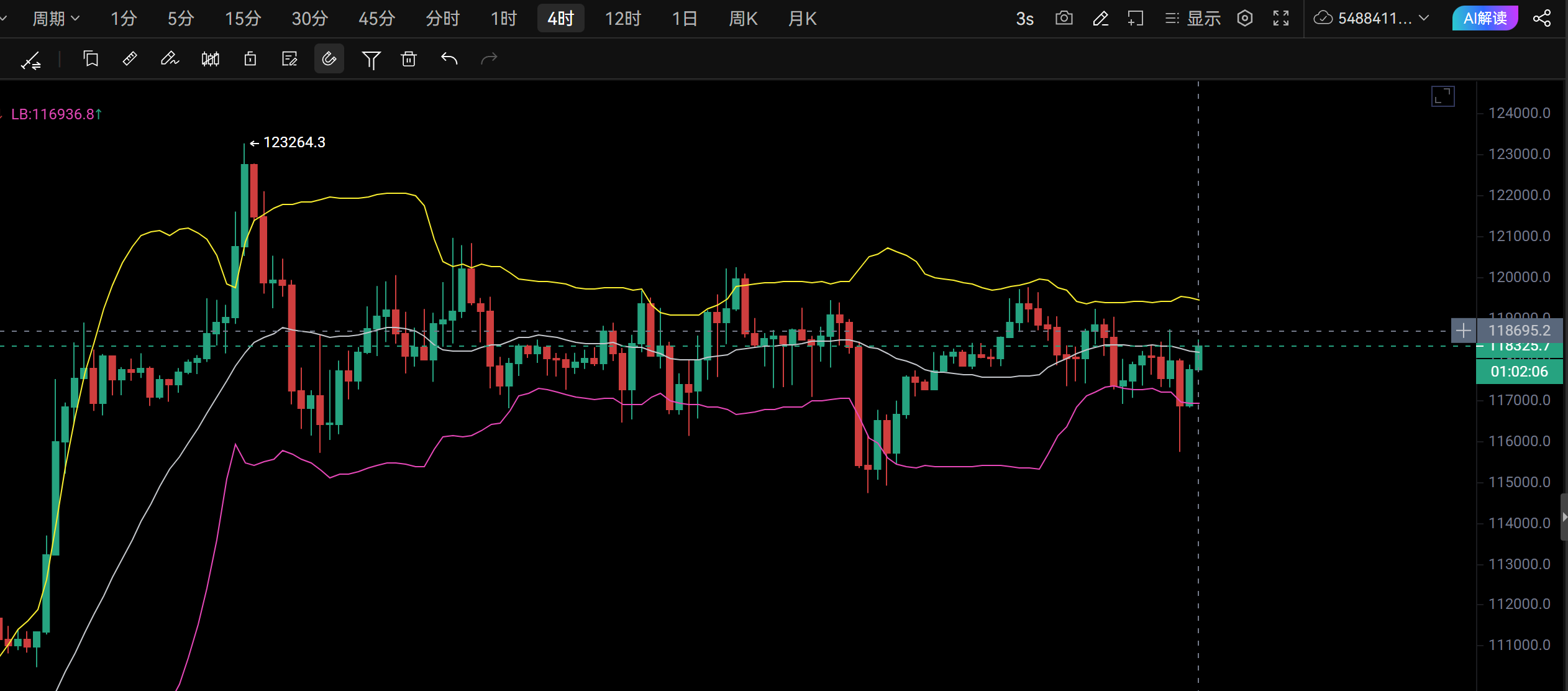Click the plus button beside 118695.2
1568x691 pixels.
[x=1463, y=331]
